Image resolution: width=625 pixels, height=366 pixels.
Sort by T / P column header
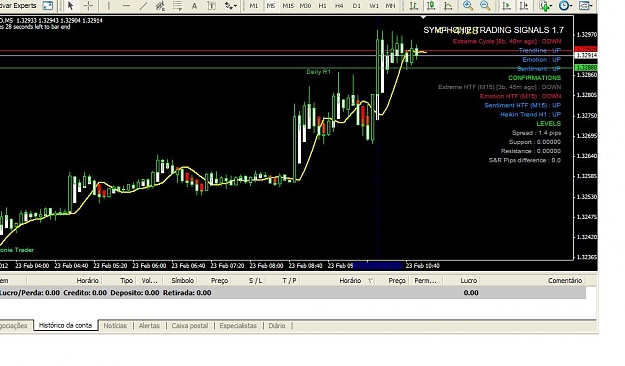coord(289,281)
